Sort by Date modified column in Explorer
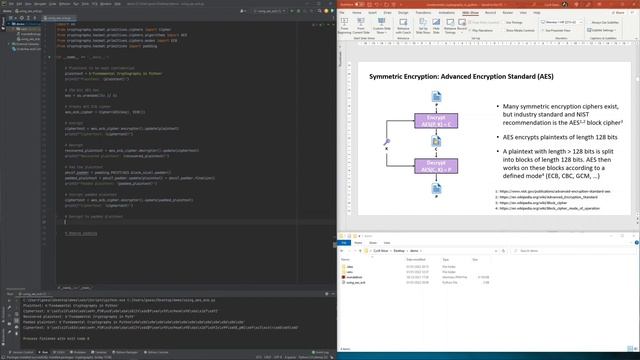Viewport: 640px width, 360px height. pyautogui.click(x=416, y=260)
